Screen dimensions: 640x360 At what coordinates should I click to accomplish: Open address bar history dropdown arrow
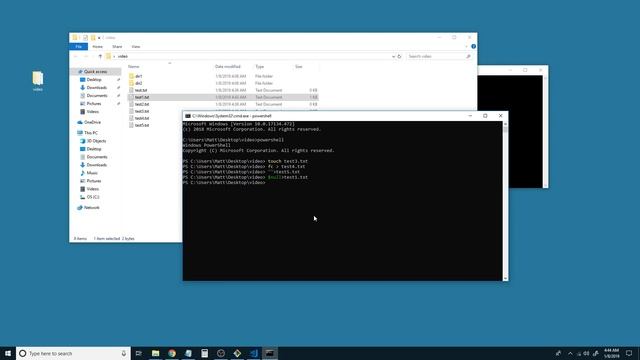pos(393,56)
